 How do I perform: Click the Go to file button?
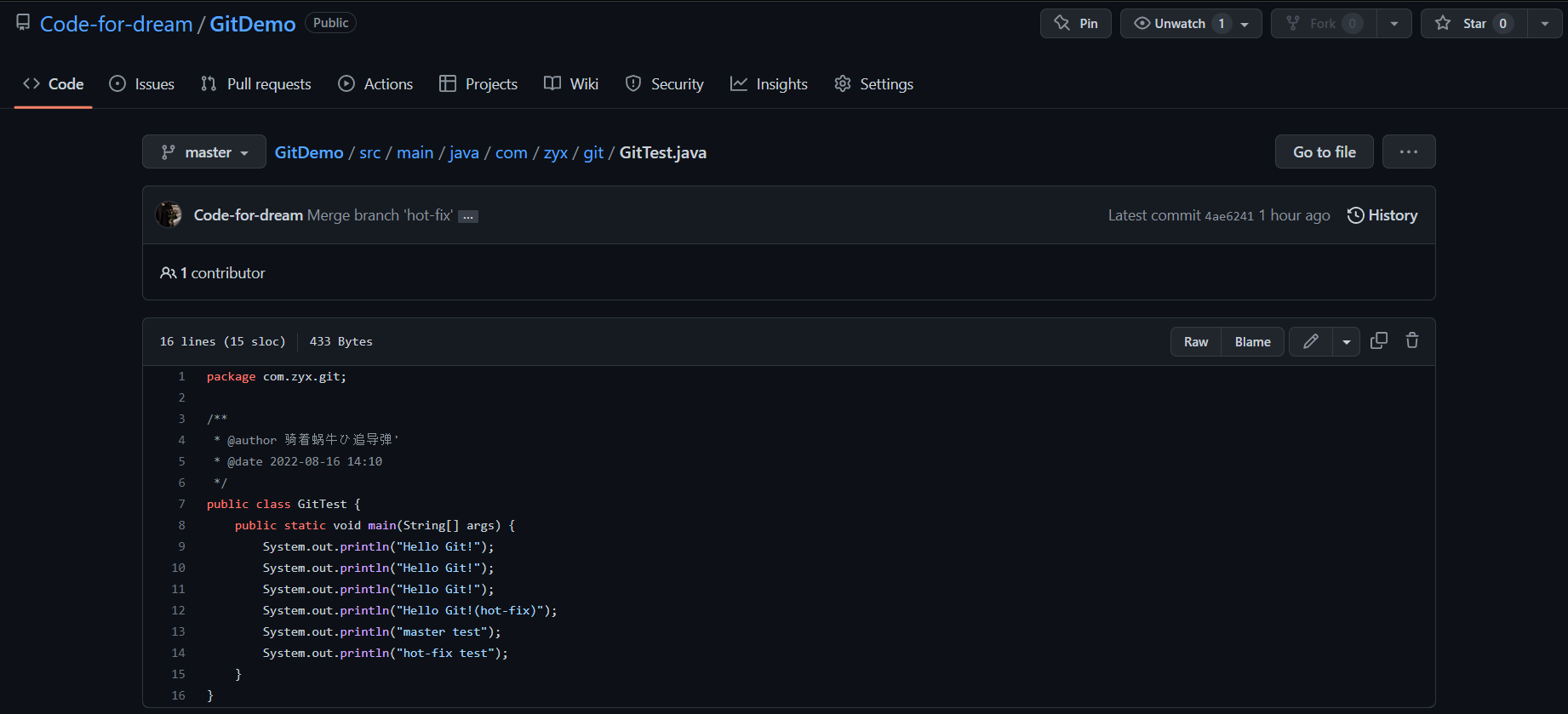pos(1325,151)
